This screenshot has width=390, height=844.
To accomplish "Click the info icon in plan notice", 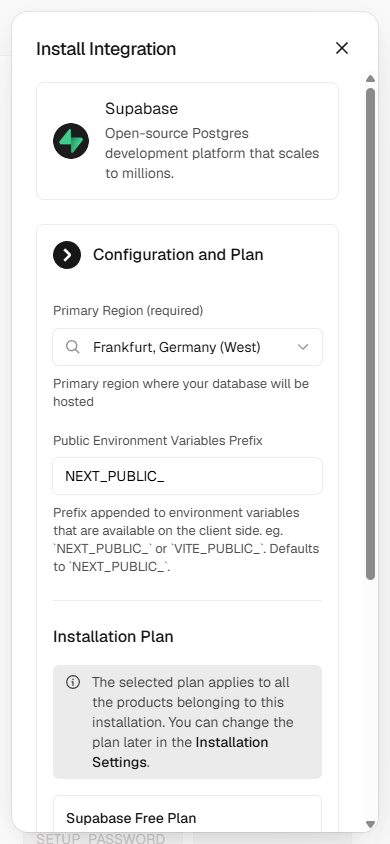I will [x=73, y=683].
